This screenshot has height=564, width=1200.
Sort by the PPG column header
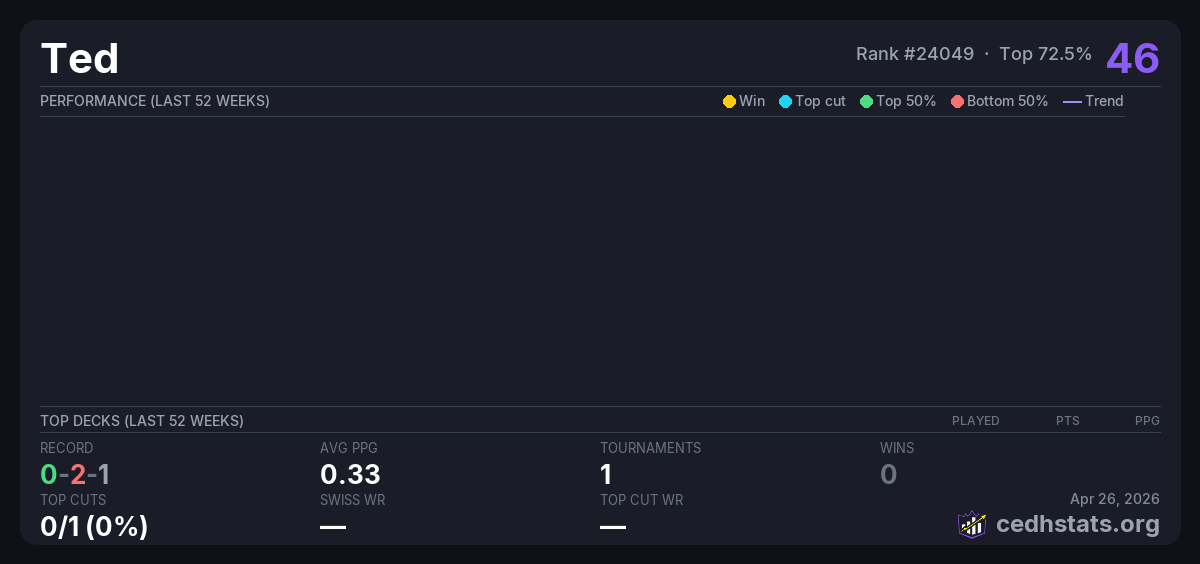click(x=1147, y=421)
